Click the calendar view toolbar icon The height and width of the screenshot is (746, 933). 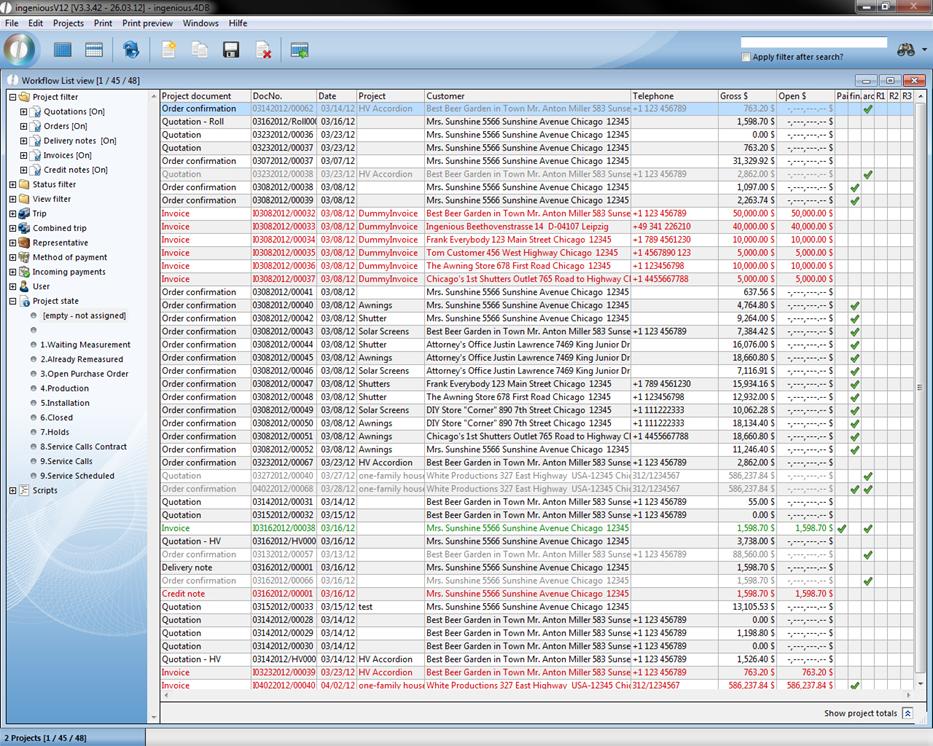tap(94, 49)
